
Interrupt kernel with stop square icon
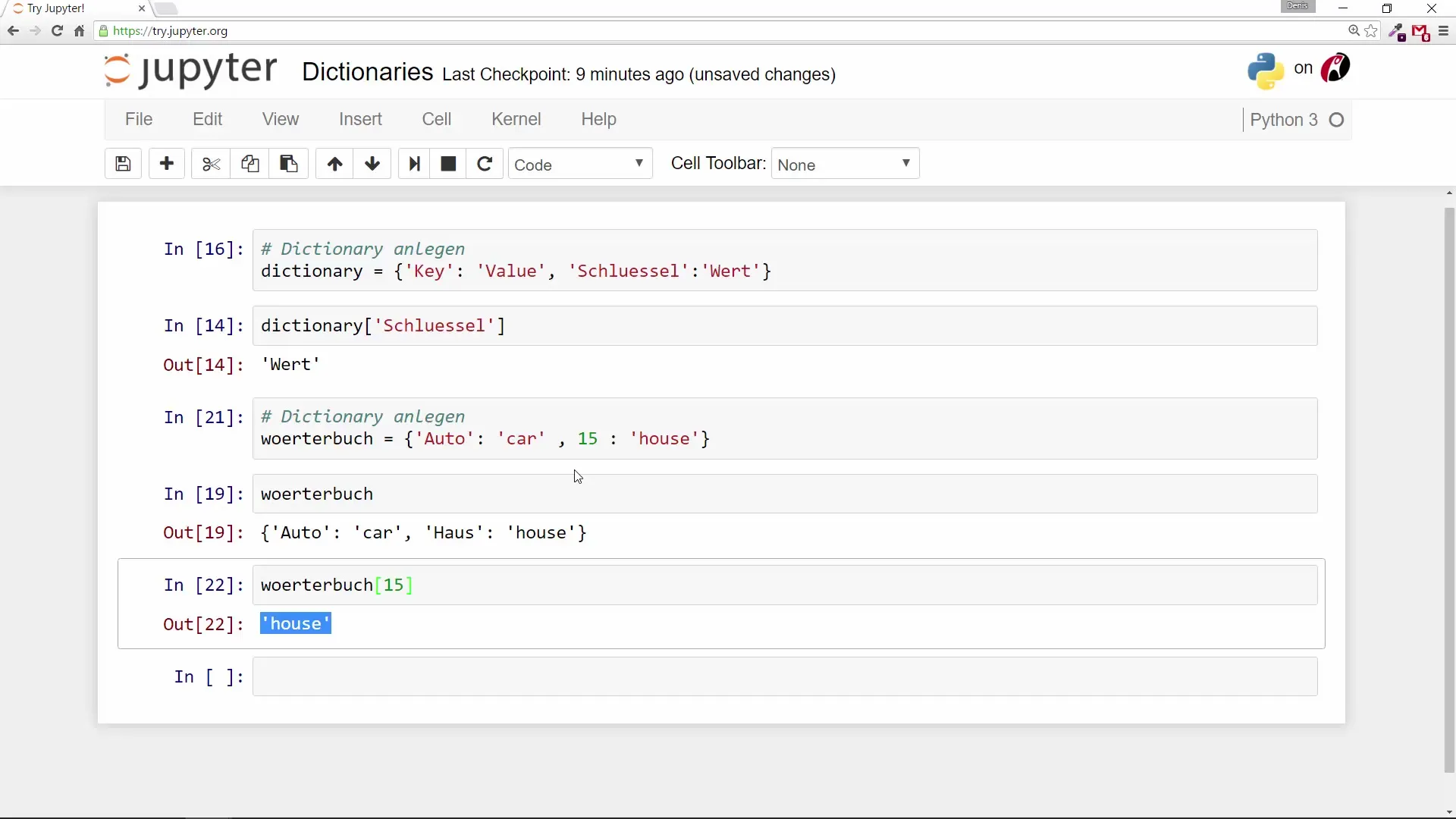(448, 164)
